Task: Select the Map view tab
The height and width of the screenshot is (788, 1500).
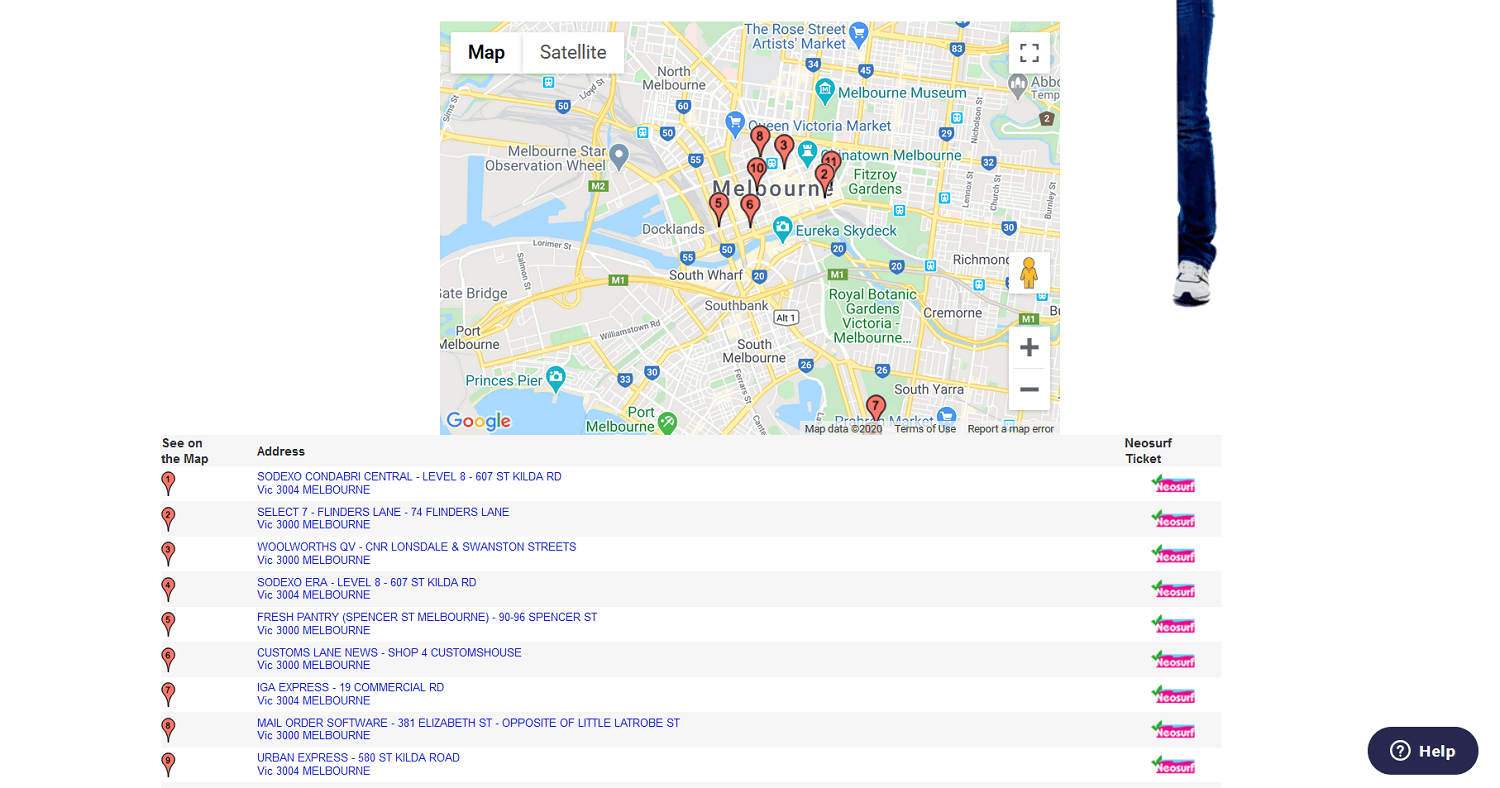Action: [x=486, y=53]
